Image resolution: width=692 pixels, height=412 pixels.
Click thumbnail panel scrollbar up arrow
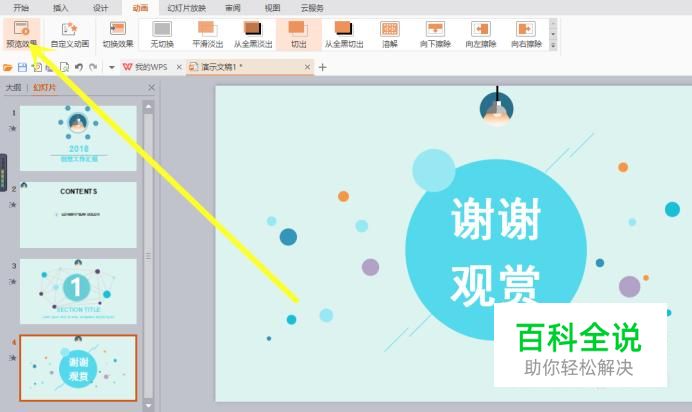[x=148, y=107]
